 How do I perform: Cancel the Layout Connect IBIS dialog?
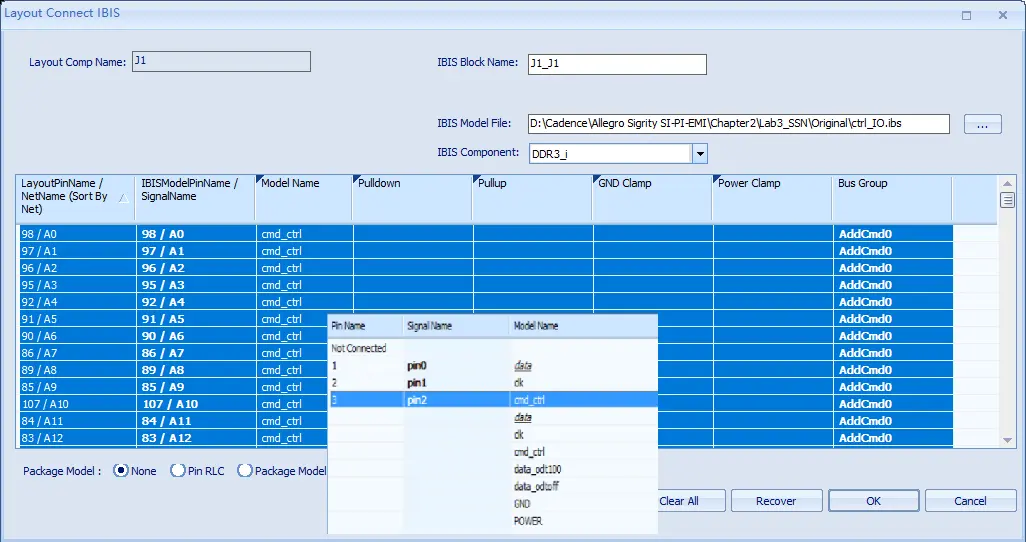(x=970, y=501)
